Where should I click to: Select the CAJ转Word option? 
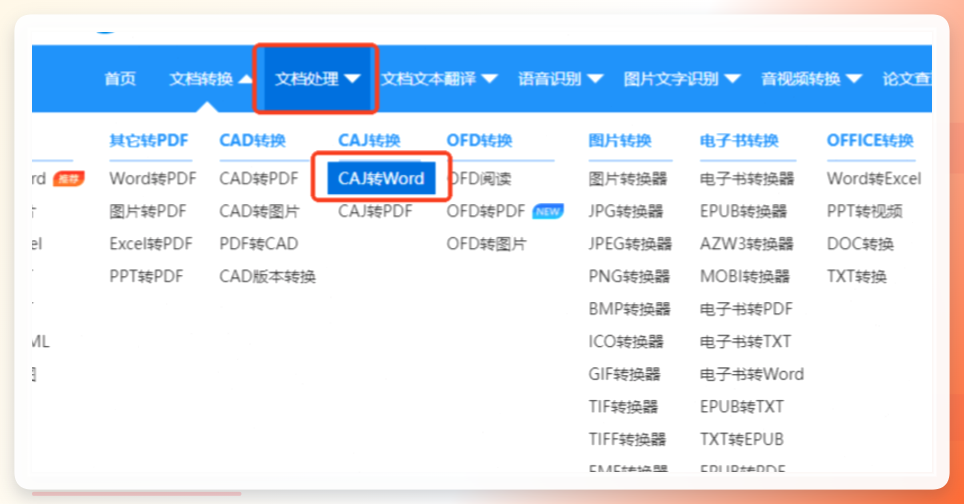pos(381,178)
